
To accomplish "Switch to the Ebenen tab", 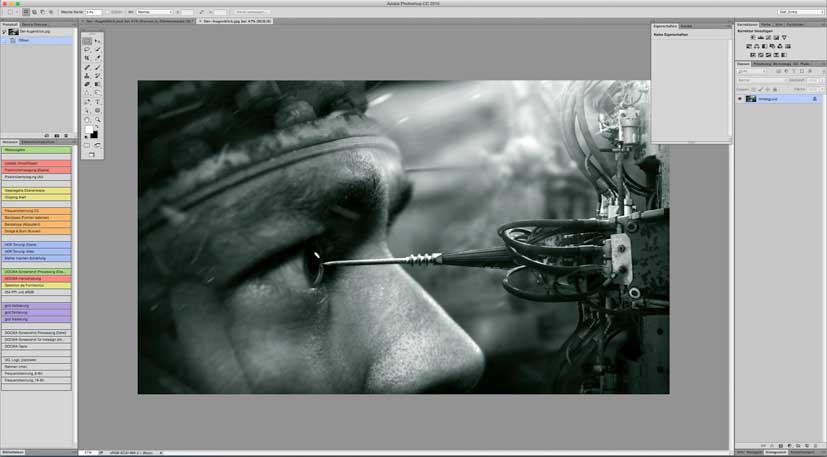I will [x=743, y=64].
